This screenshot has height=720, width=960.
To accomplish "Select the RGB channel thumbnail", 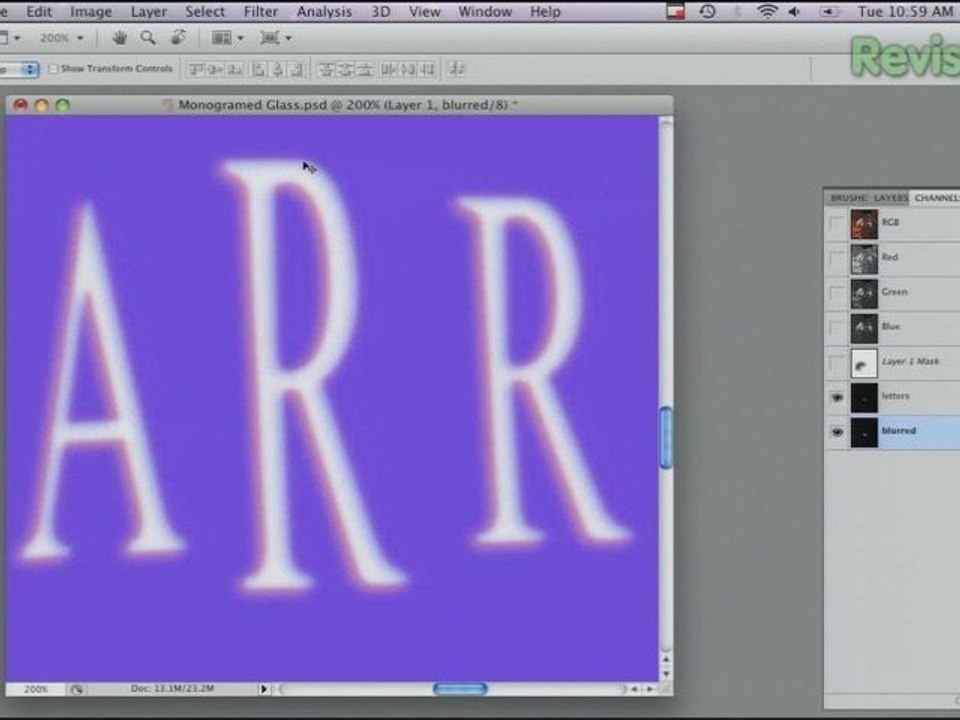I will click(x=864, y=223).
